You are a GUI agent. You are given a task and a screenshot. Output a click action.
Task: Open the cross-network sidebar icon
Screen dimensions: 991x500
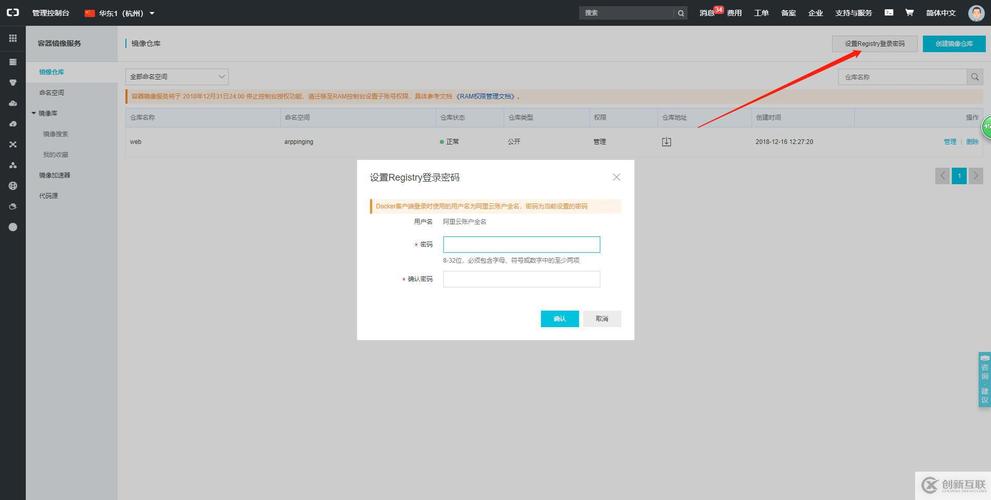(13, 145)
